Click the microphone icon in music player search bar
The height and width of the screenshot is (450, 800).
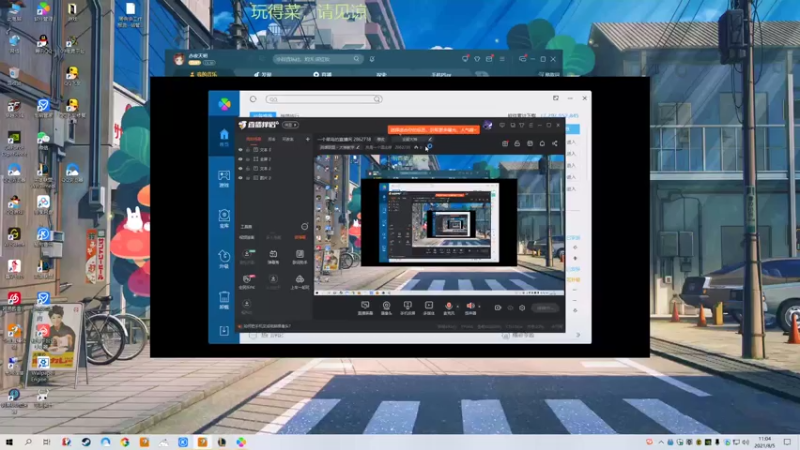372,59
